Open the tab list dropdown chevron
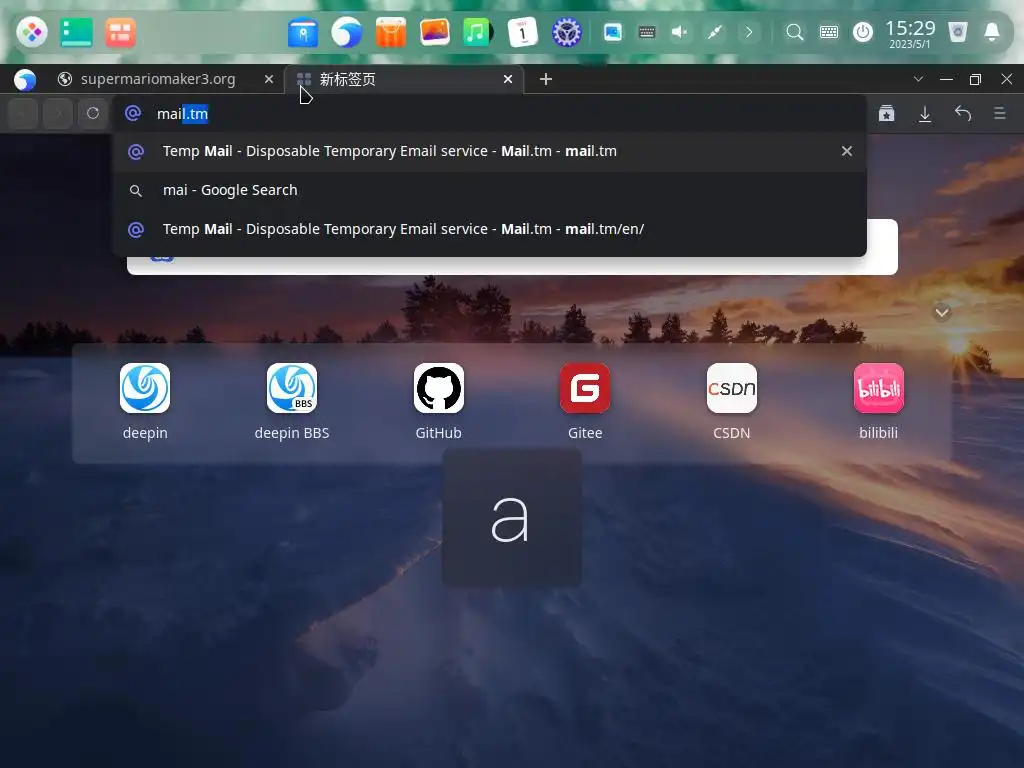Screen dimensions: 1024x768 tap(918, 79)
